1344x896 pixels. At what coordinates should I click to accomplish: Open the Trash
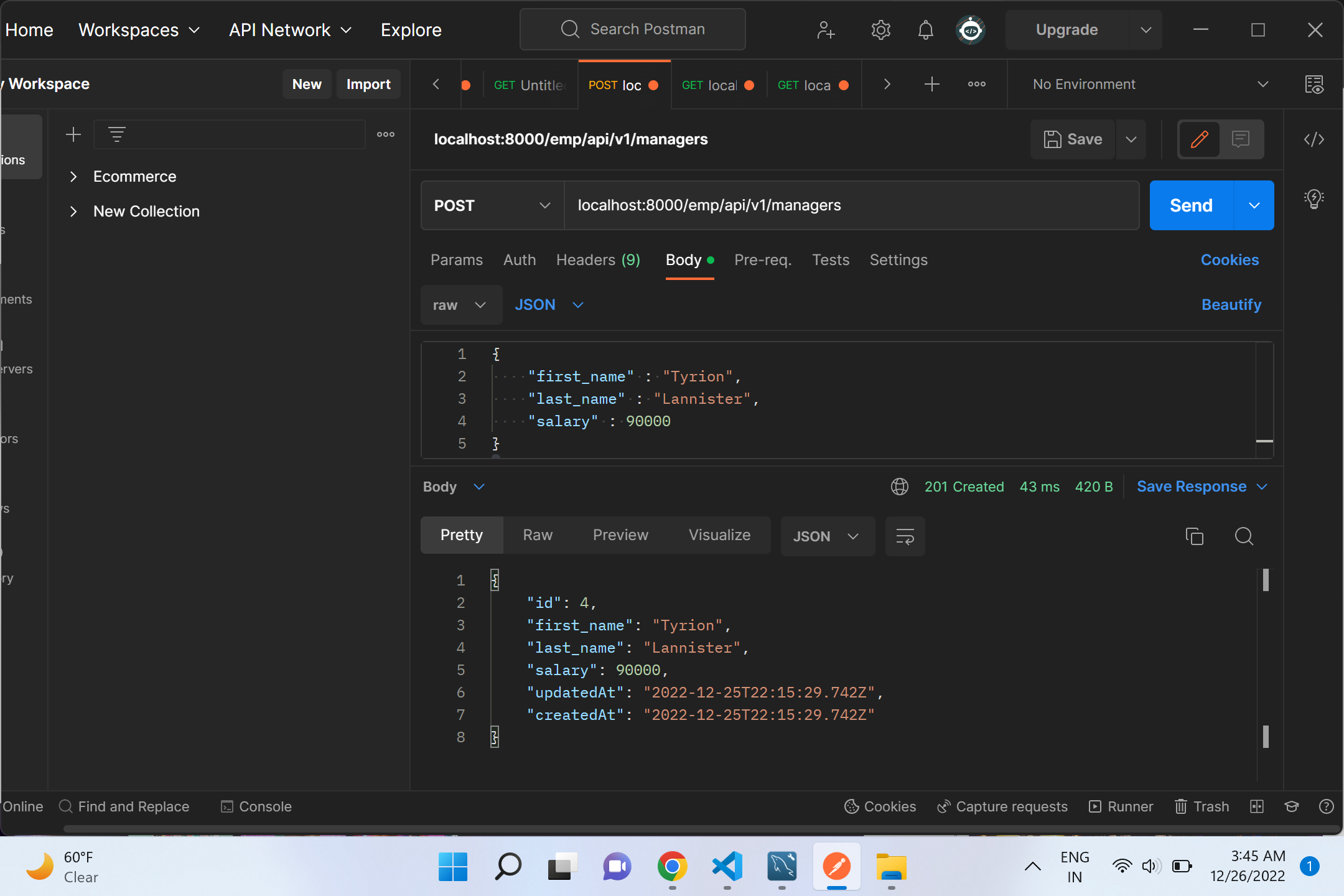click(x=1201, y=806)
